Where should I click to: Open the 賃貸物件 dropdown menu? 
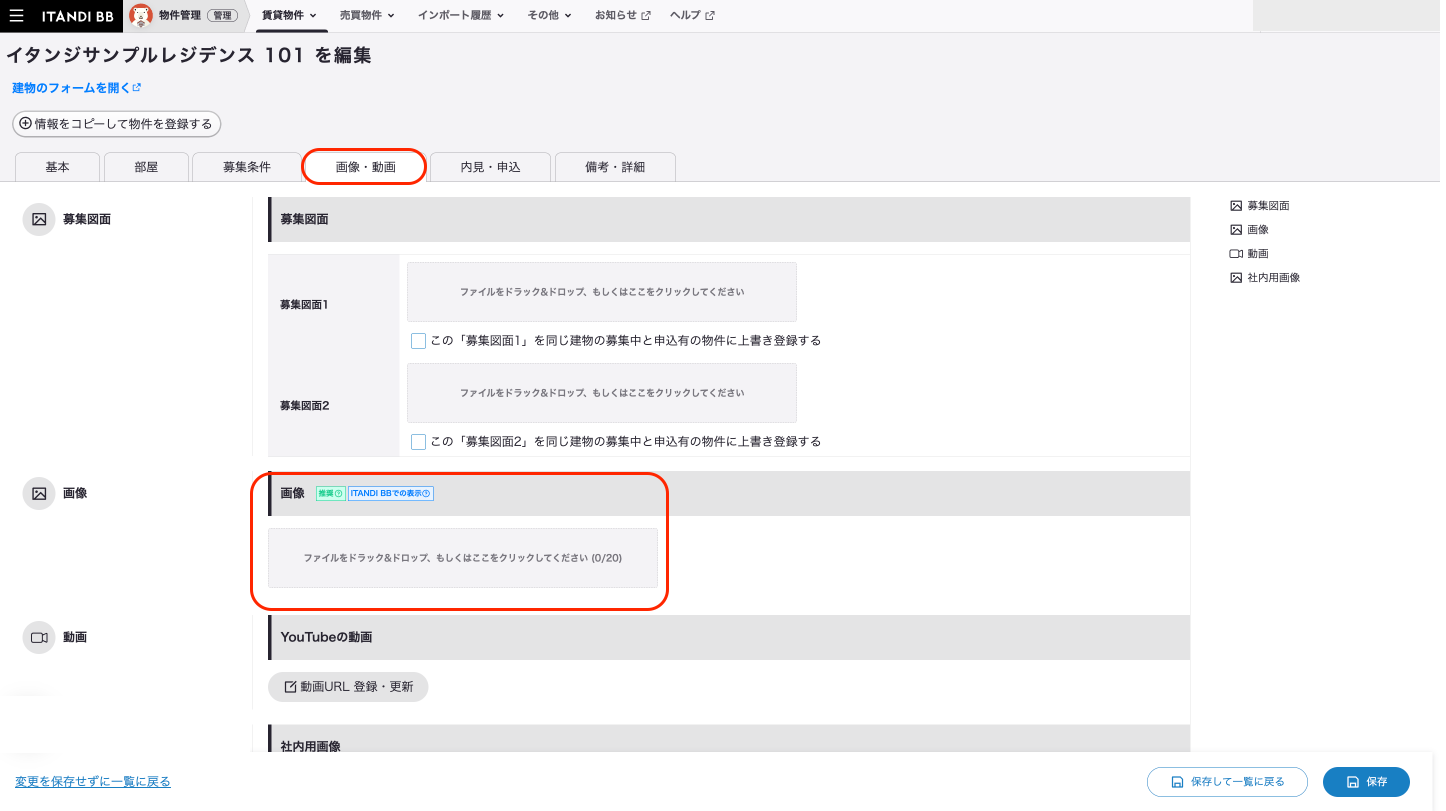tap(289, 16)
